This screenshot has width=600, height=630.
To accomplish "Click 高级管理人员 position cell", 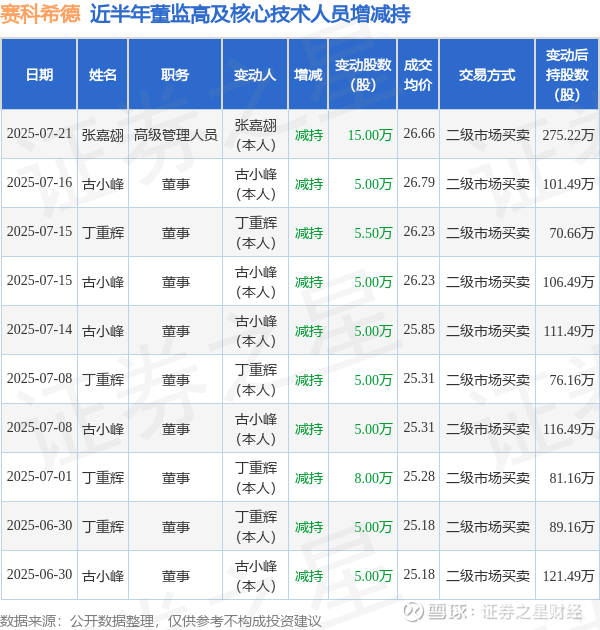I will click(175, 135).
